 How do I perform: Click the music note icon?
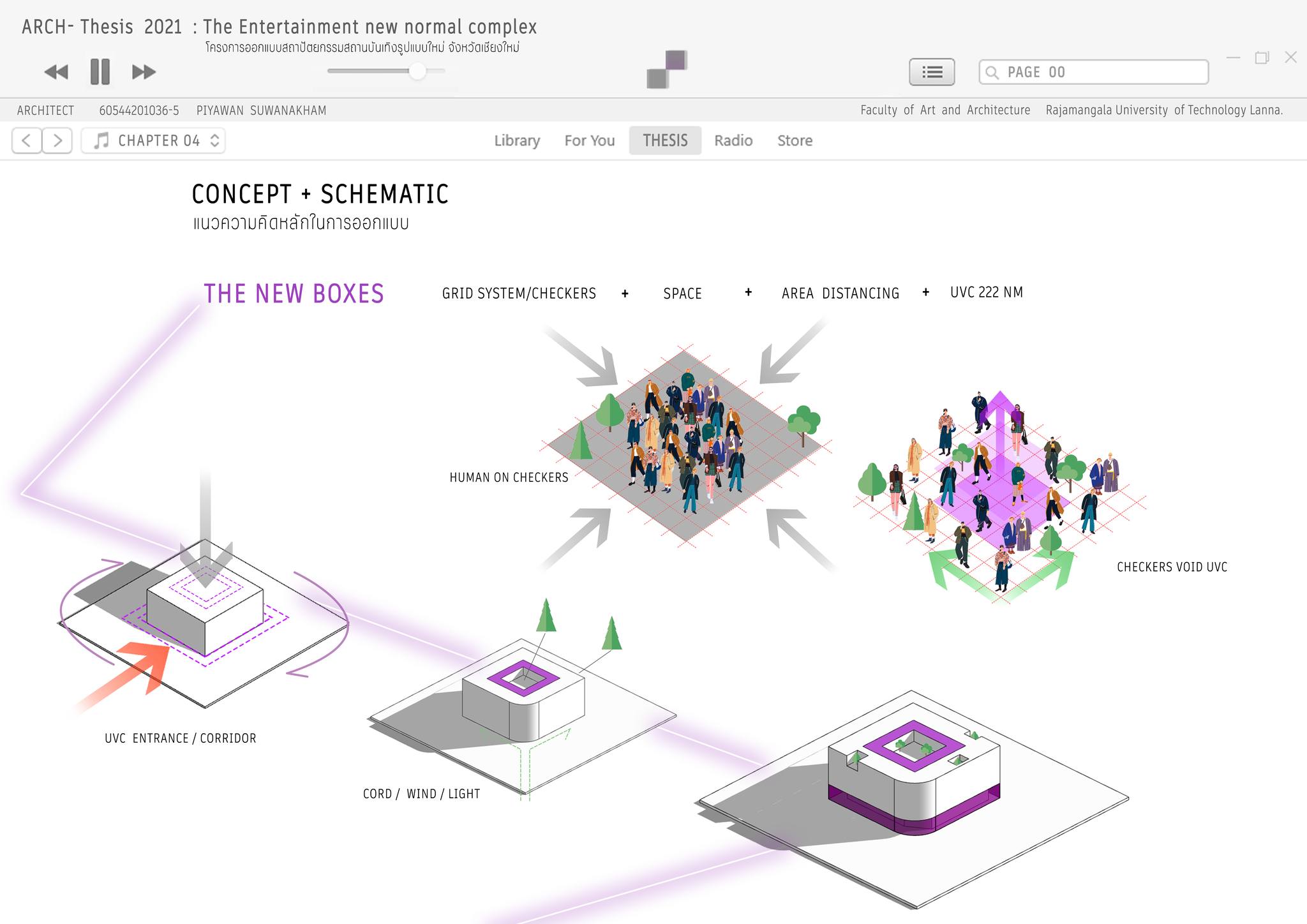pos(101,140)
